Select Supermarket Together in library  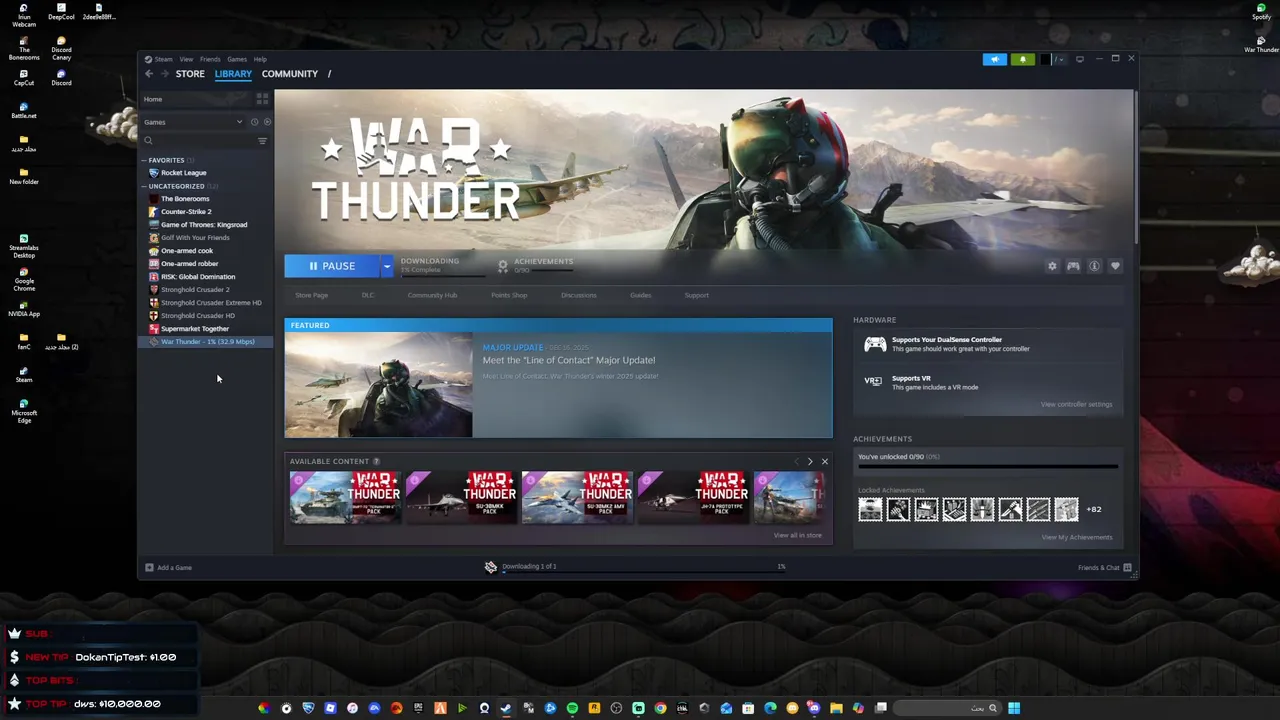point(195,329)
